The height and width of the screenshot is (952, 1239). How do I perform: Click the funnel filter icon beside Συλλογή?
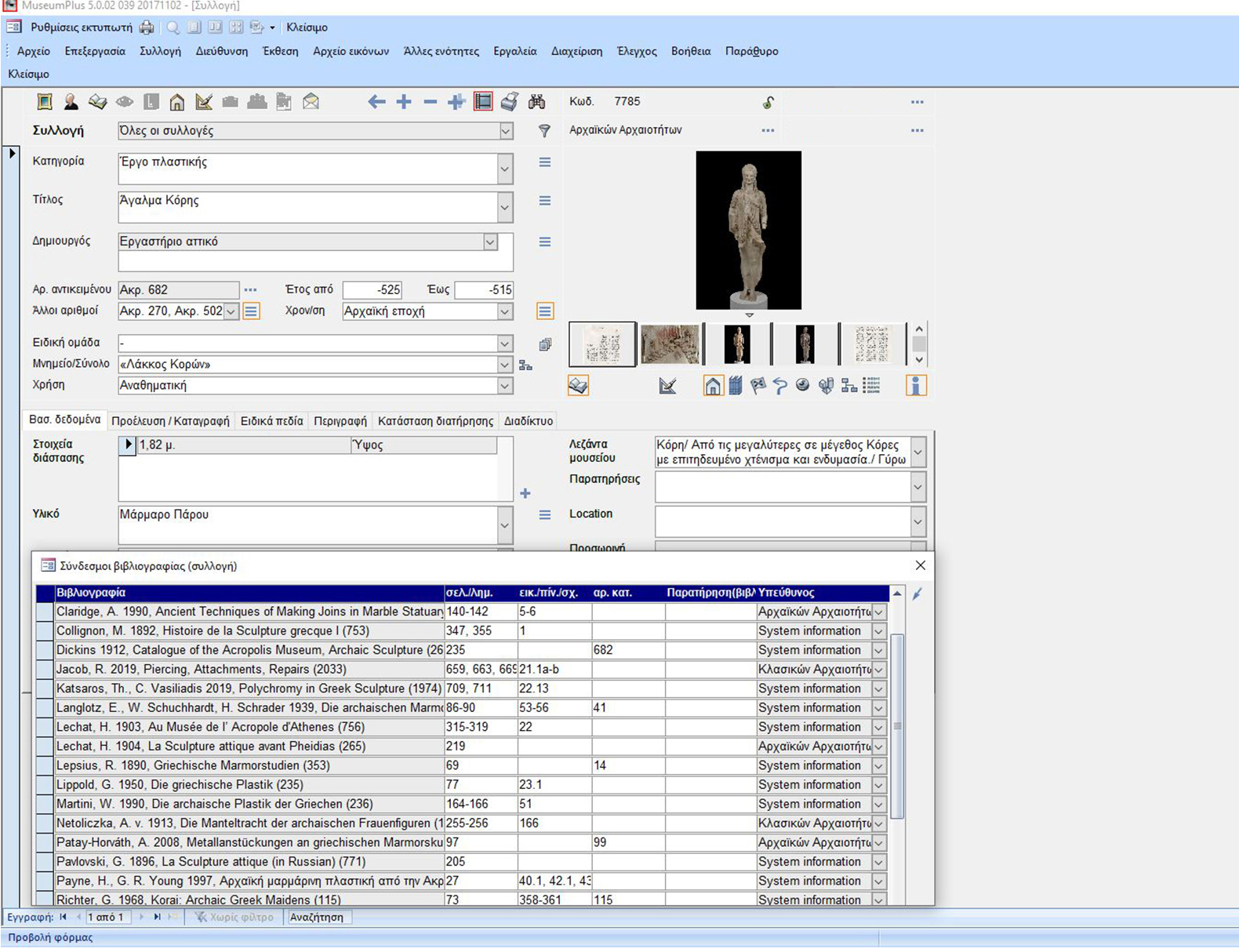tap(544, 131)
